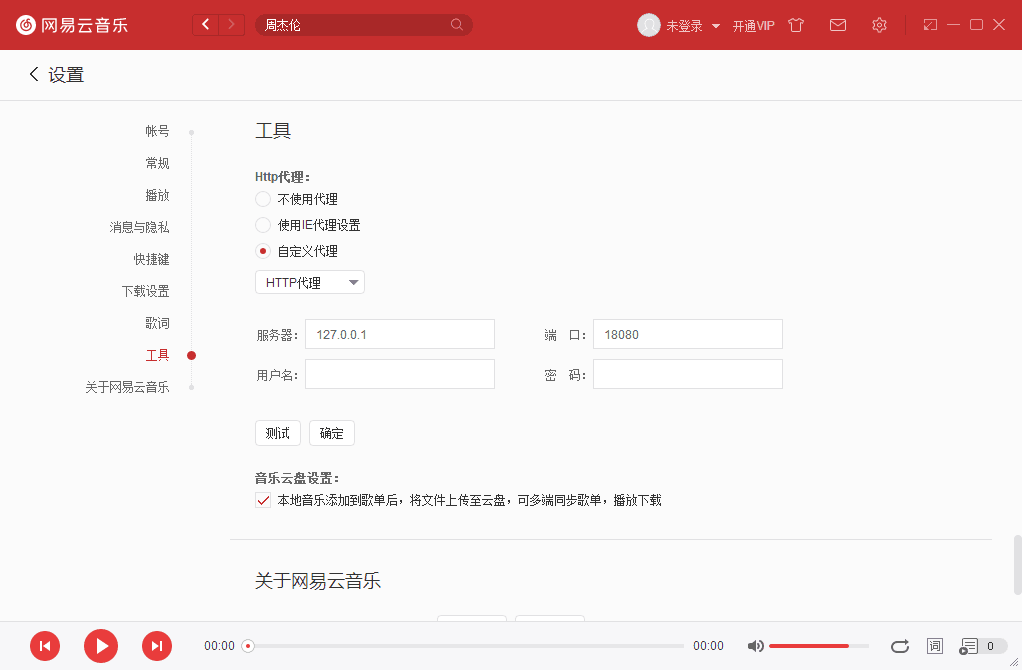Select the "使用IE代理设置" radio option

pos(263,225)
